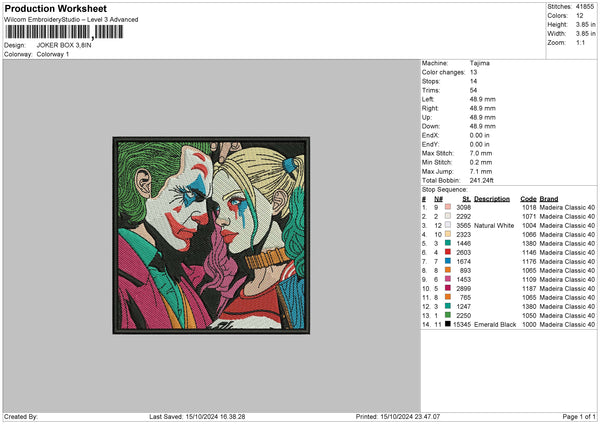Click the Zoom 1:1 value
This screenshot has height=424, width=600.
click(580, 42)
